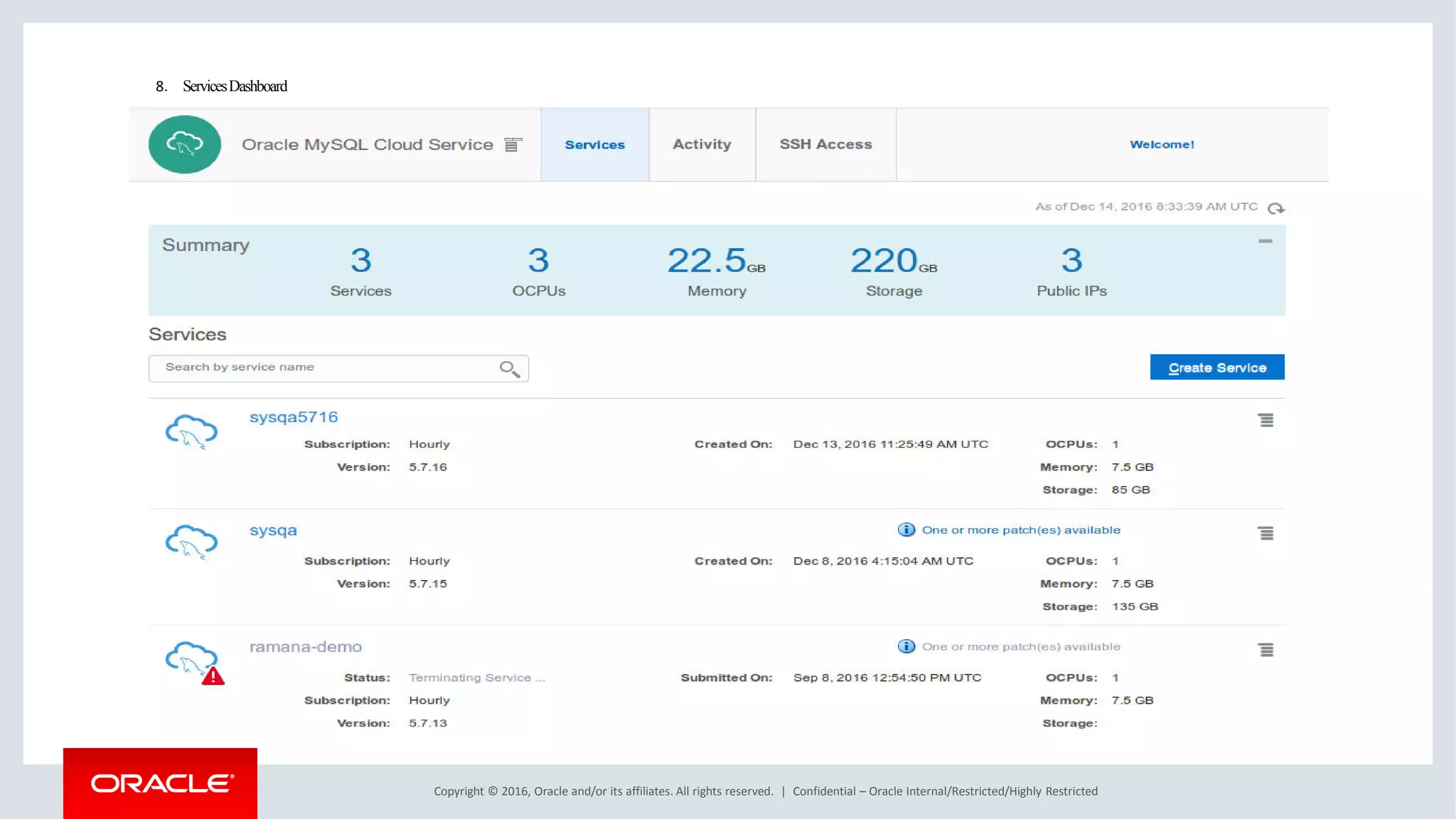This screenshot has height=819, width=1456.
Task: Click the Create Service button
Action: pyautogui.click(x=1217, y=368)
